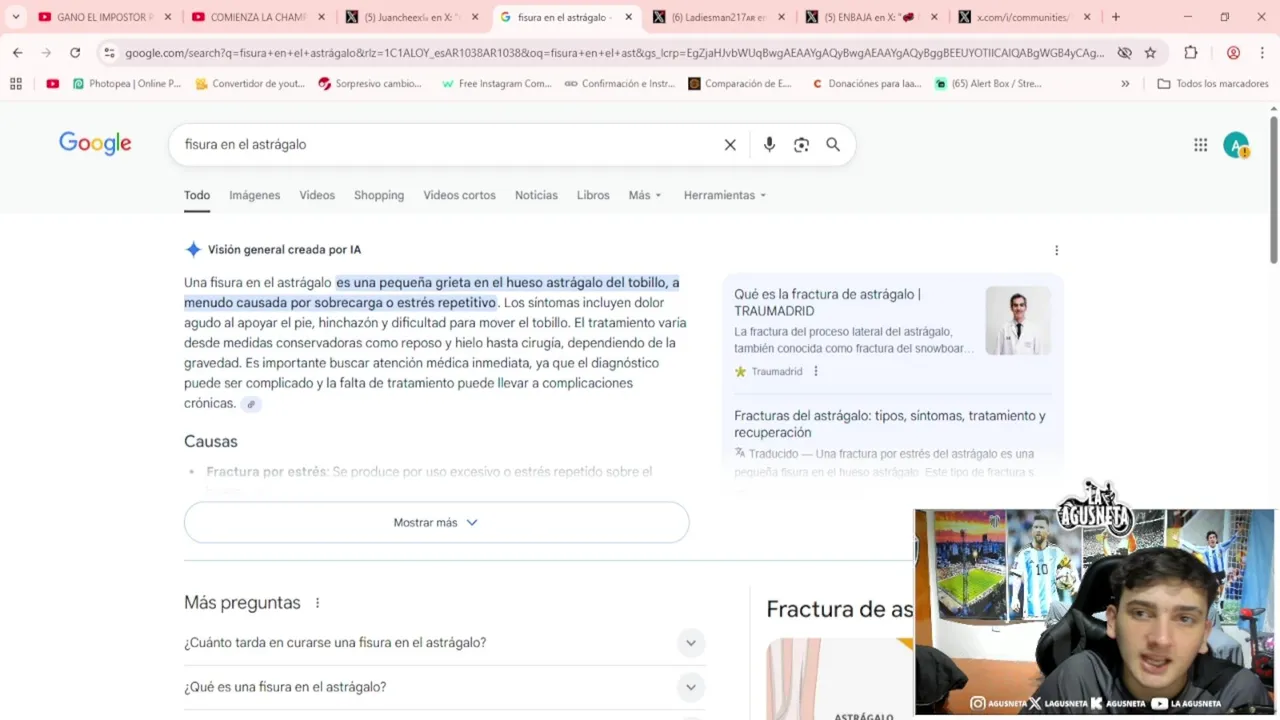This screenshot has width=1280, height=720.
Task: Start voice search with the microphone
Action: pos(769,145)
